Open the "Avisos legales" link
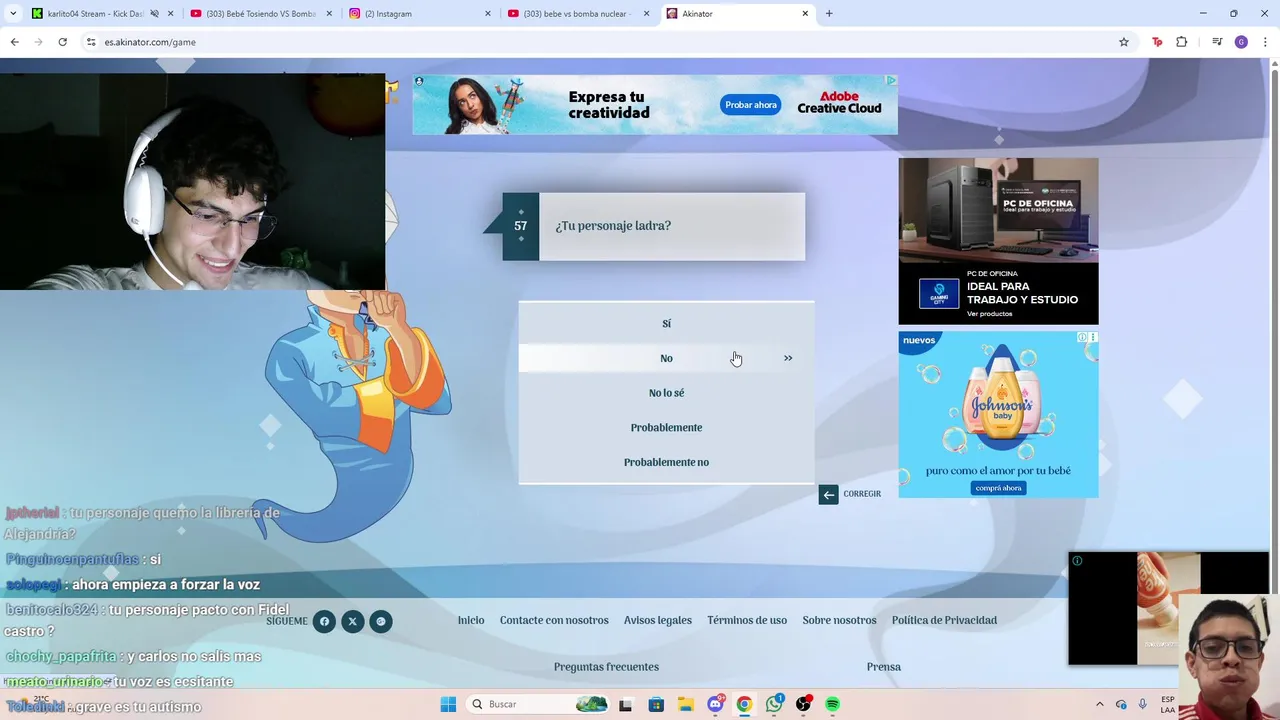This screenshot has height=720, width=1280. [658, 620]
